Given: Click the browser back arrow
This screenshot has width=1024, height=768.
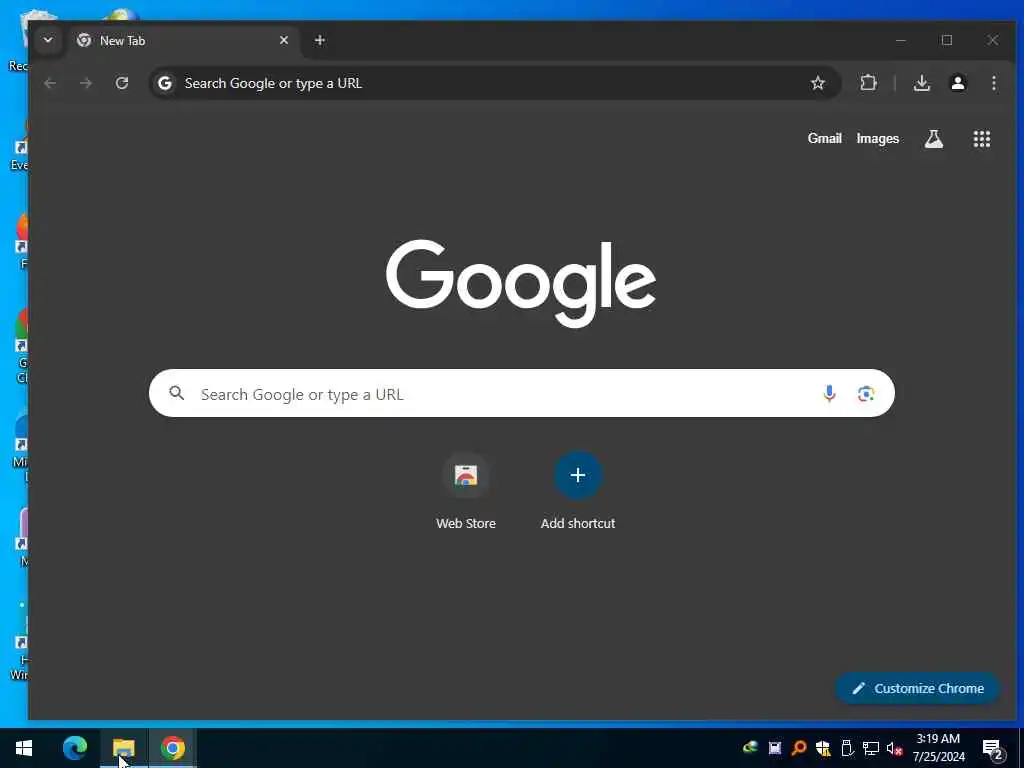Looking at the screenshot, I should click(x=50, y=83).
